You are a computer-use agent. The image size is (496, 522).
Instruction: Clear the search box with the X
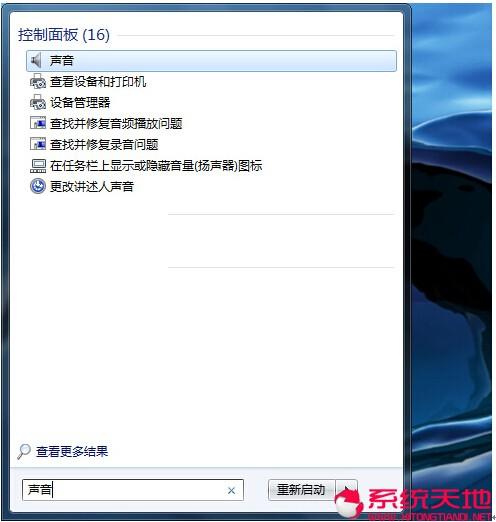tap(231, 490)
